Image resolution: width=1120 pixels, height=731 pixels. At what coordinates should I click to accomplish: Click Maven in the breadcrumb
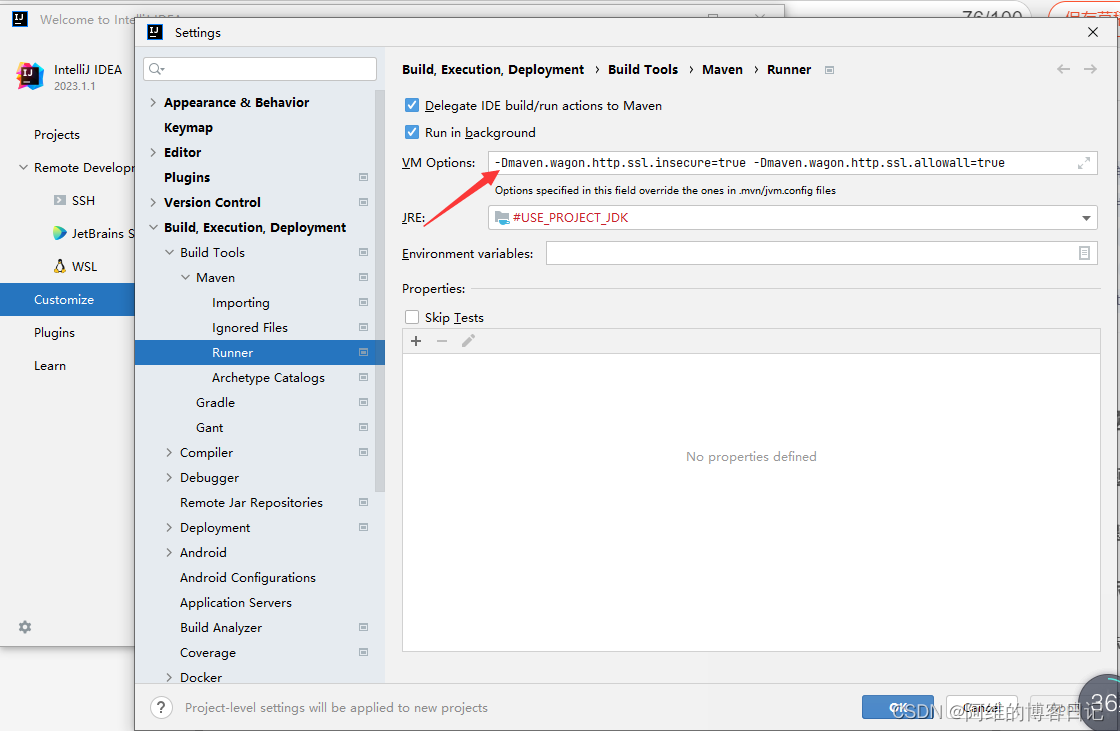click(x=722, y=69)
